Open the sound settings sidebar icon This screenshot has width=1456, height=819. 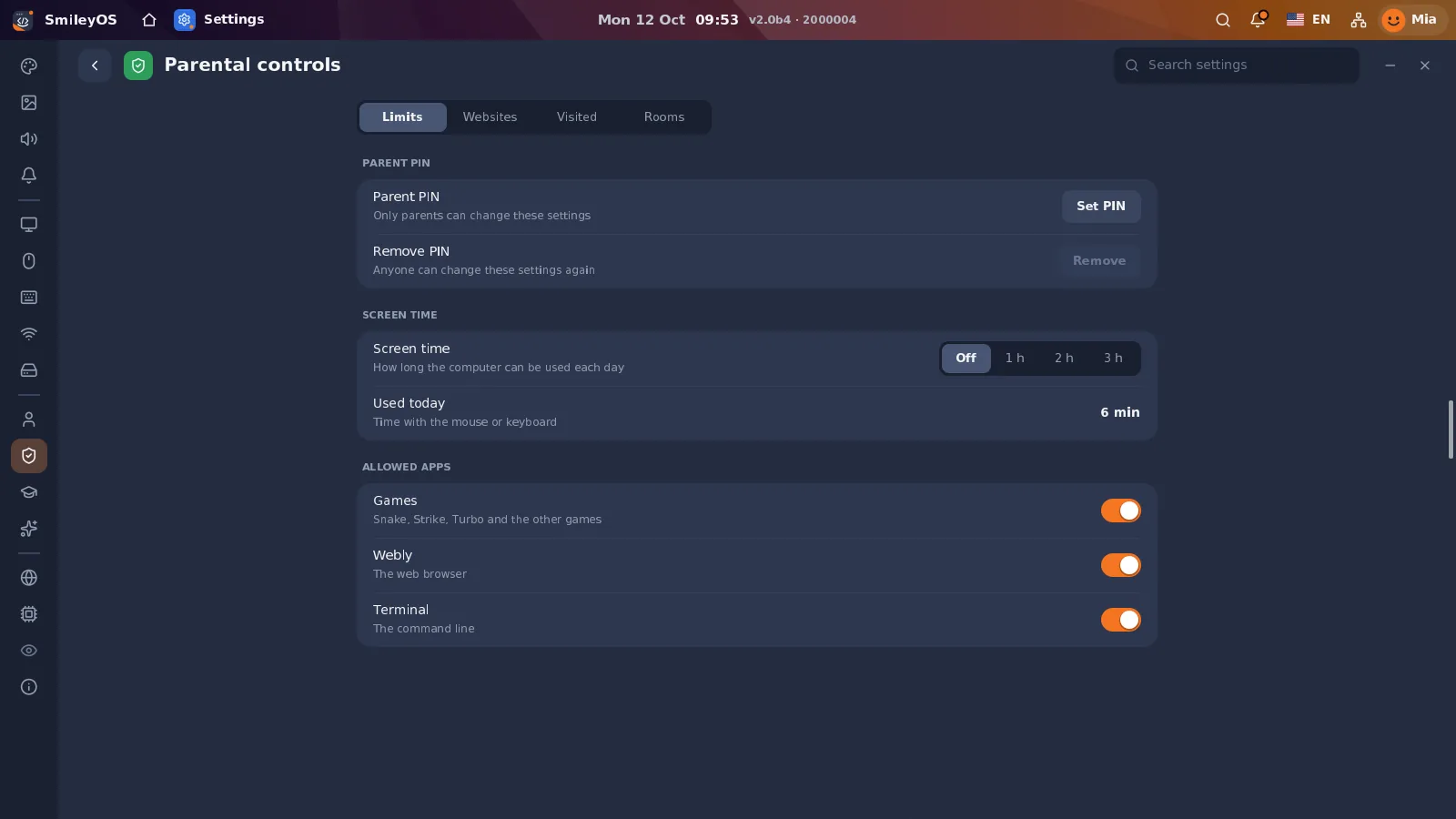[x=29, y=139]
